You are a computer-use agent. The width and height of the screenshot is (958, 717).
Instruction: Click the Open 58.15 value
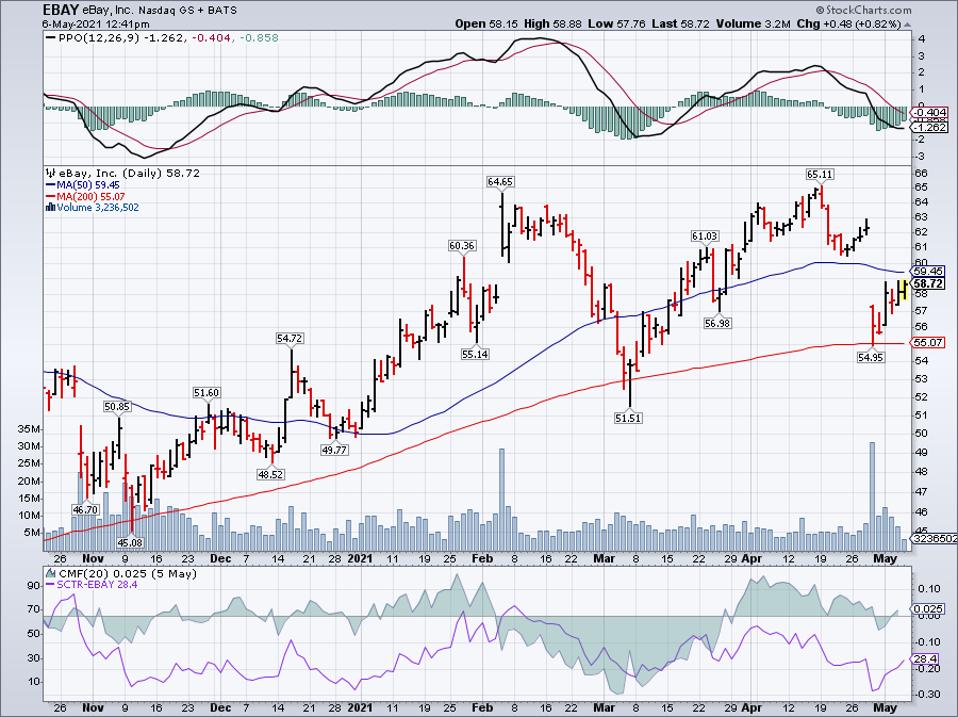[486, 24]
